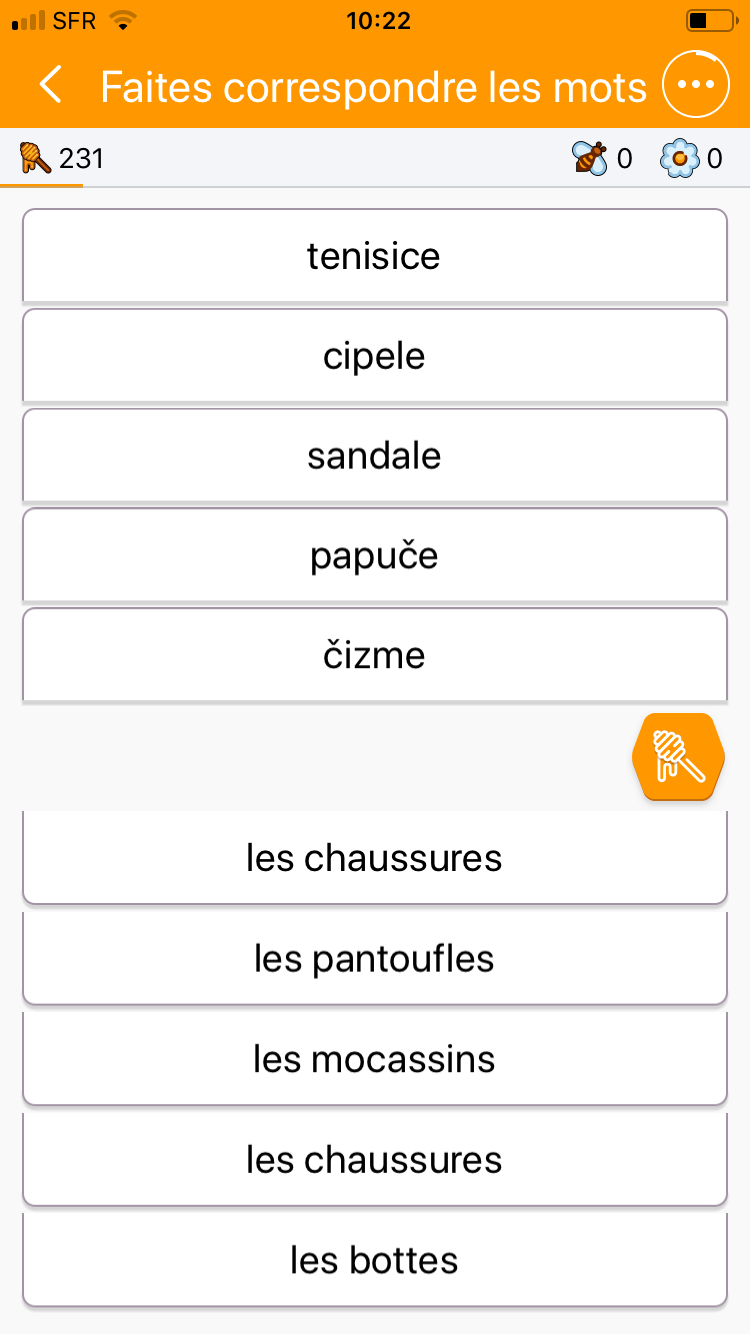Open the three-dot more options menu
The height and width of the screenshot is (1334, 750).
(x=696, y=86)
